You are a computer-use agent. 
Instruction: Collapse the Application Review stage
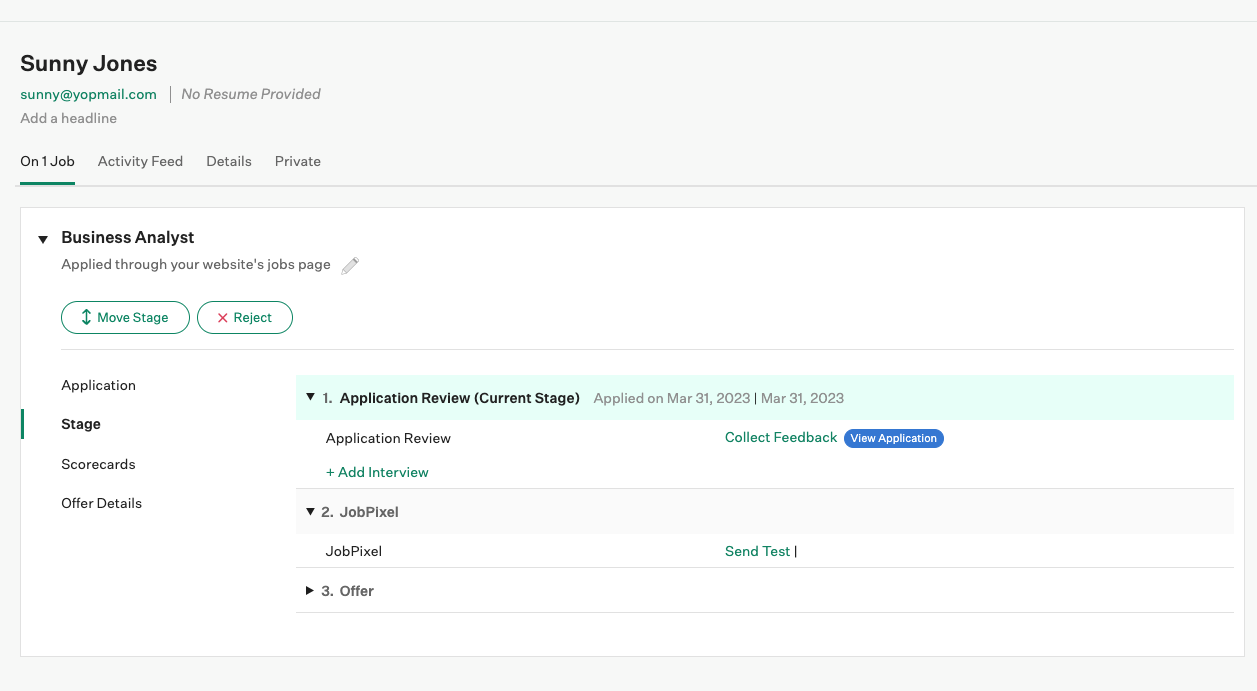[x=310, y=397]
